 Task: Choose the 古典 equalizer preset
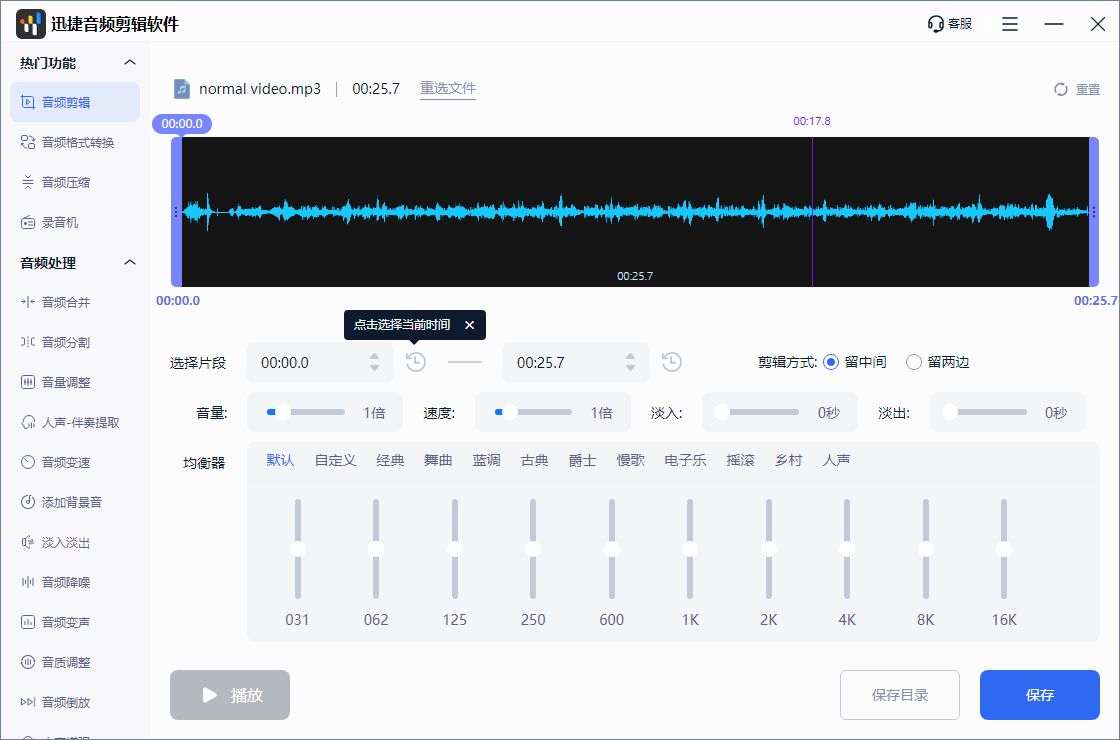[x=534, y=460]
